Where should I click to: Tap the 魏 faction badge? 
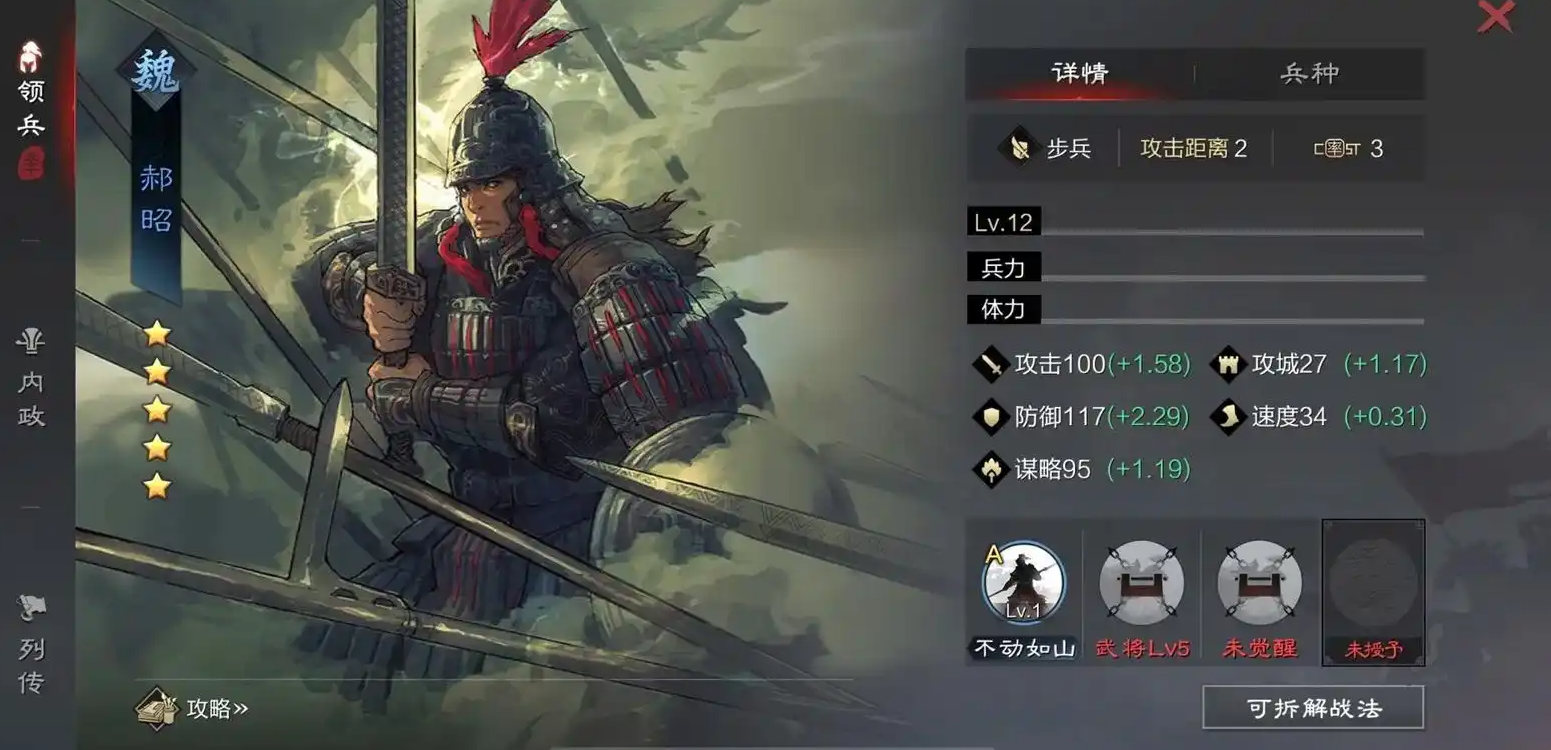tap(156, 72)
